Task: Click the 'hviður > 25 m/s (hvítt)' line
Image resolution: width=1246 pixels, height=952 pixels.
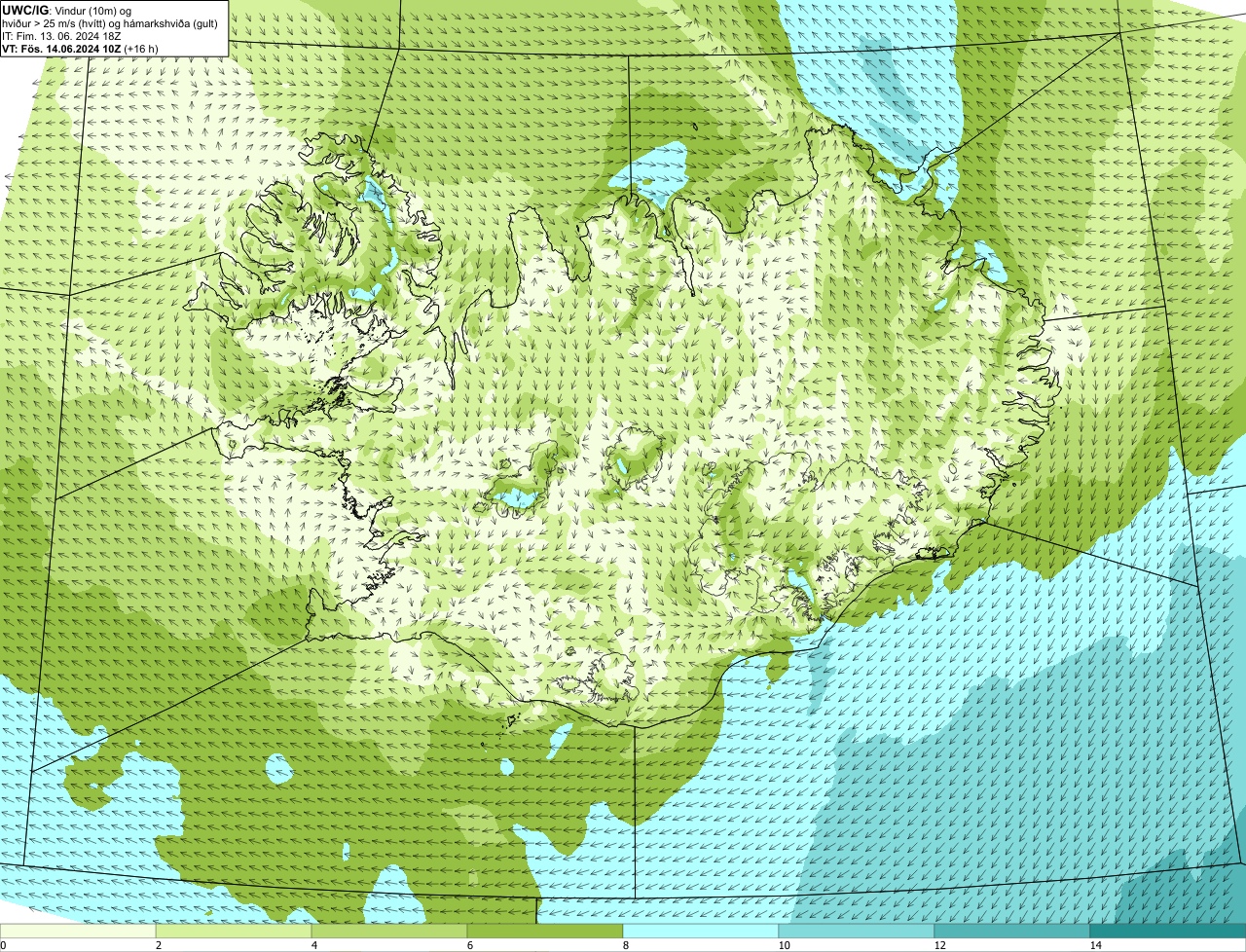Action: [110, 23]
